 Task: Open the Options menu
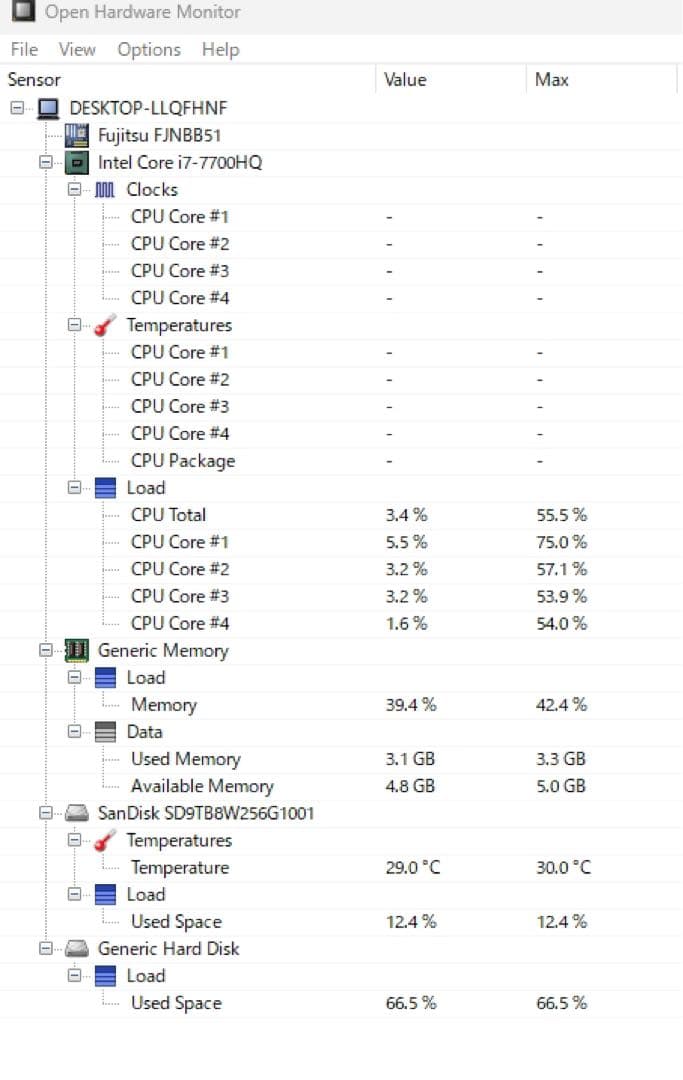(148, 49)
